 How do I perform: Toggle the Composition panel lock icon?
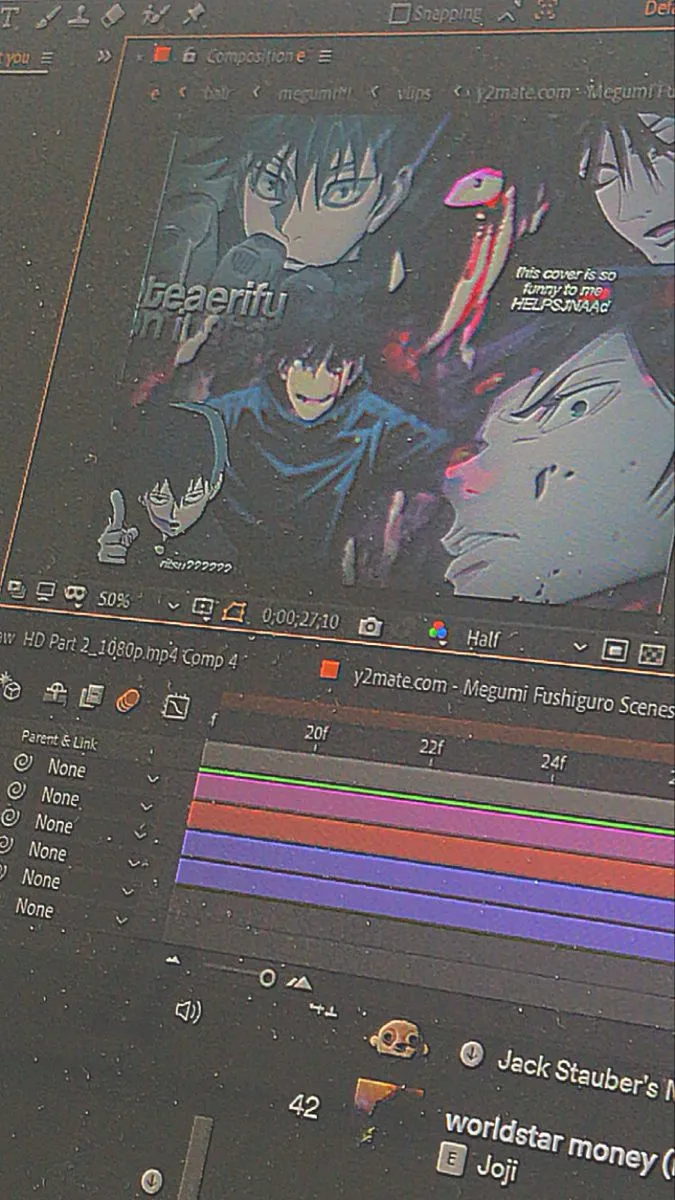click(190, 56)
